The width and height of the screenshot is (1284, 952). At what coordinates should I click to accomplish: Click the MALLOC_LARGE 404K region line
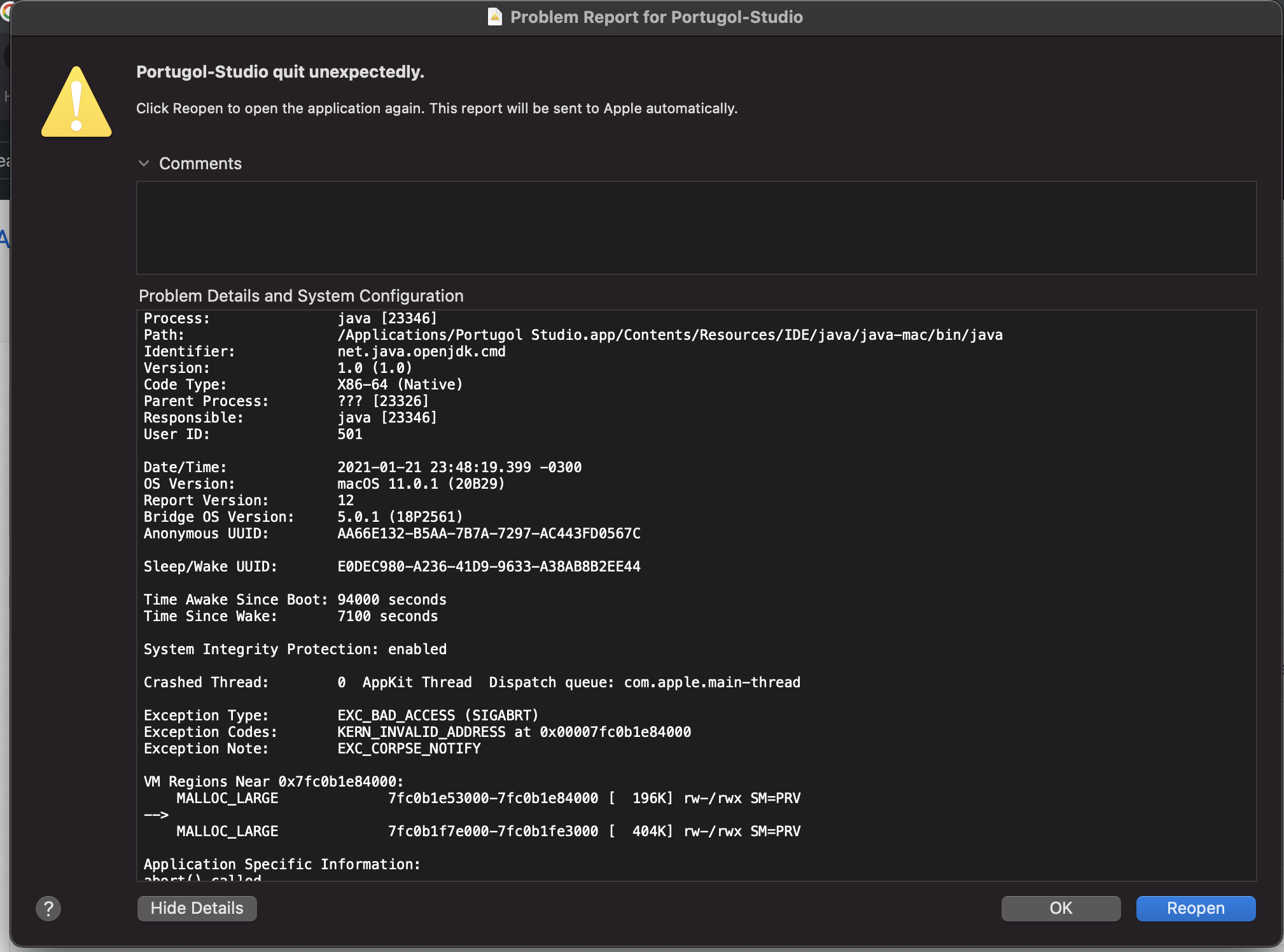point(488,831)
